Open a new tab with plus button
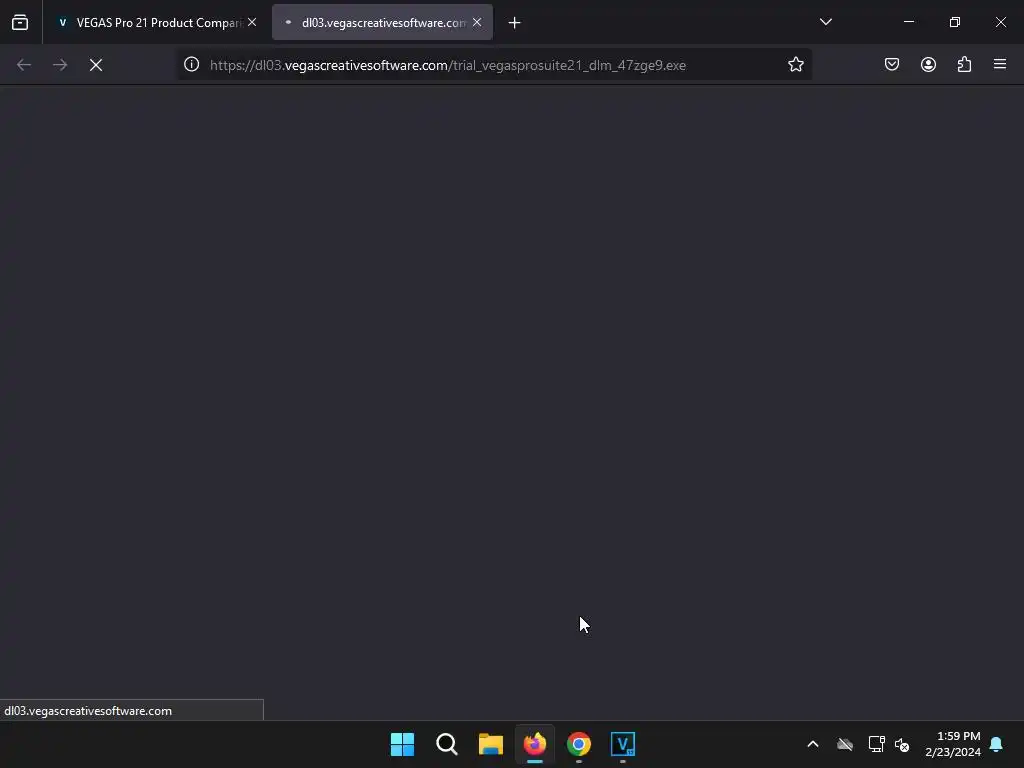 (515, 23)
